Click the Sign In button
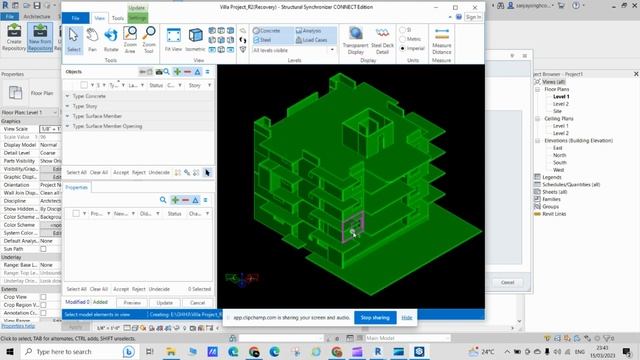The width and height of the screenshot is (640, 360). 473,17
